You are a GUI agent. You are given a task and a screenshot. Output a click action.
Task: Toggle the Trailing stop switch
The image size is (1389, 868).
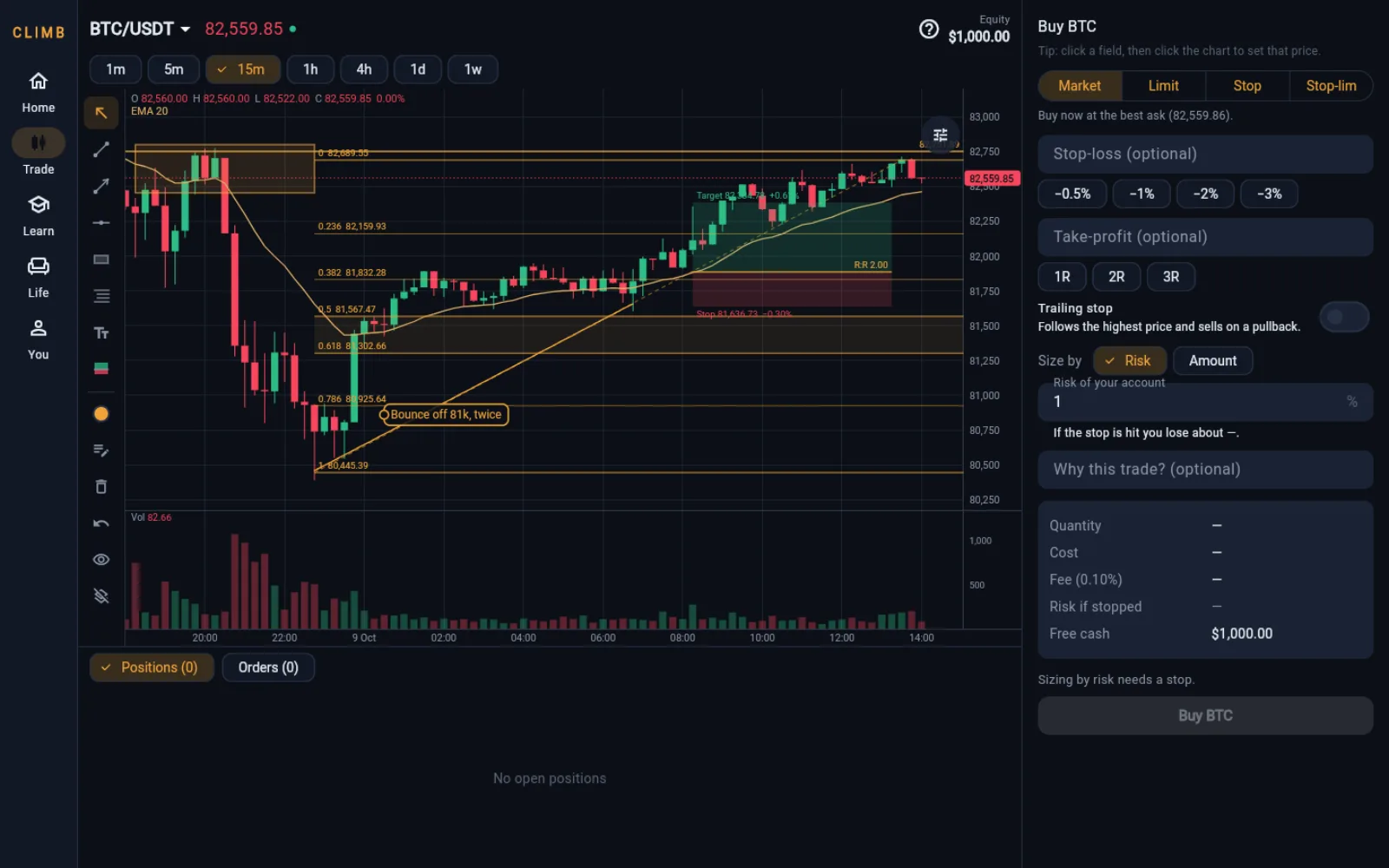pyautogui.click(x=1344, y=317)
